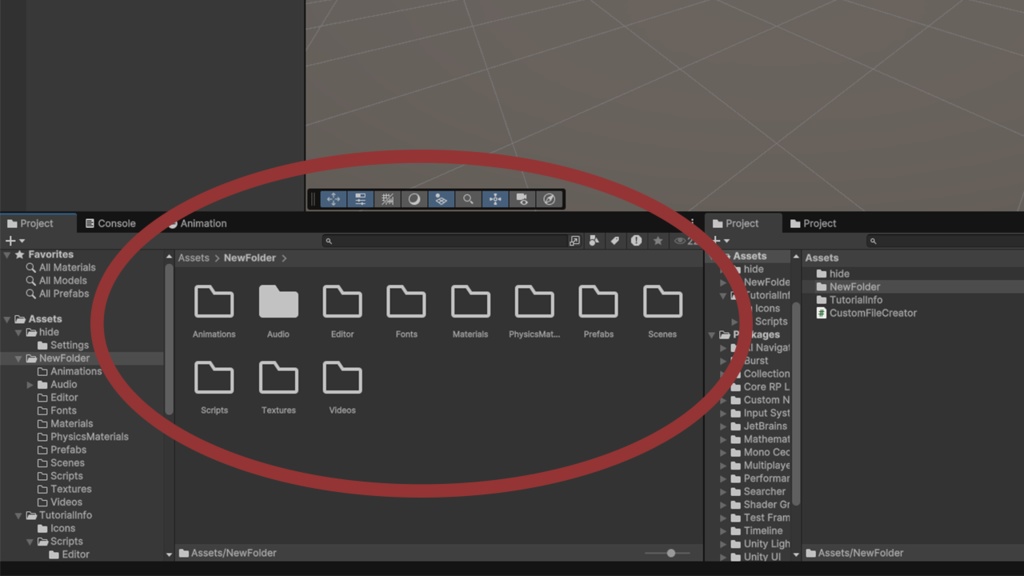
Task: Expand the Packages node in right panel
Action: point(712,333)
